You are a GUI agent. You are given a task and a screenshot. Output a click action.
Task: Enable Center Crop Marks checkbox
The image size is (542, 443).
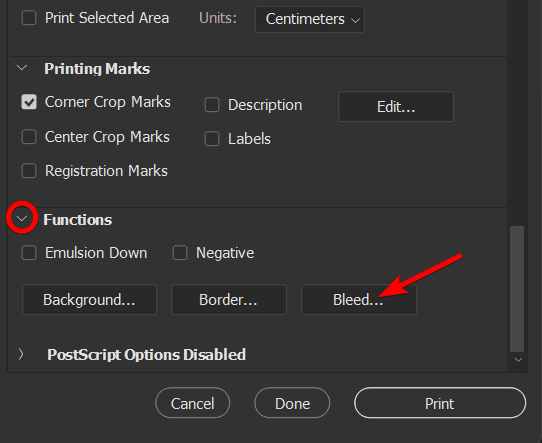pyautogui.click(x=29, y=137)
